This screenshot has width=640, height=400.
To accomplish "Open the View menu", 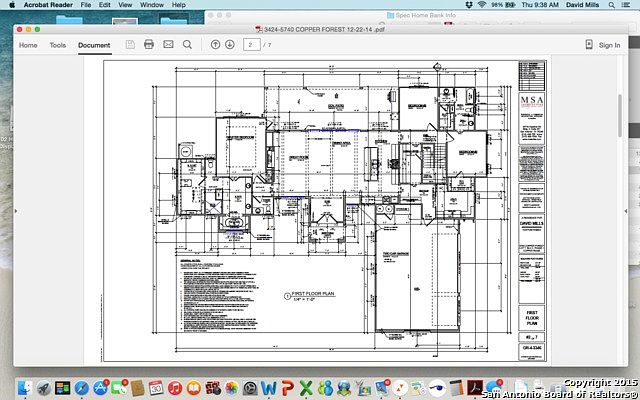I will click(125, 5).
